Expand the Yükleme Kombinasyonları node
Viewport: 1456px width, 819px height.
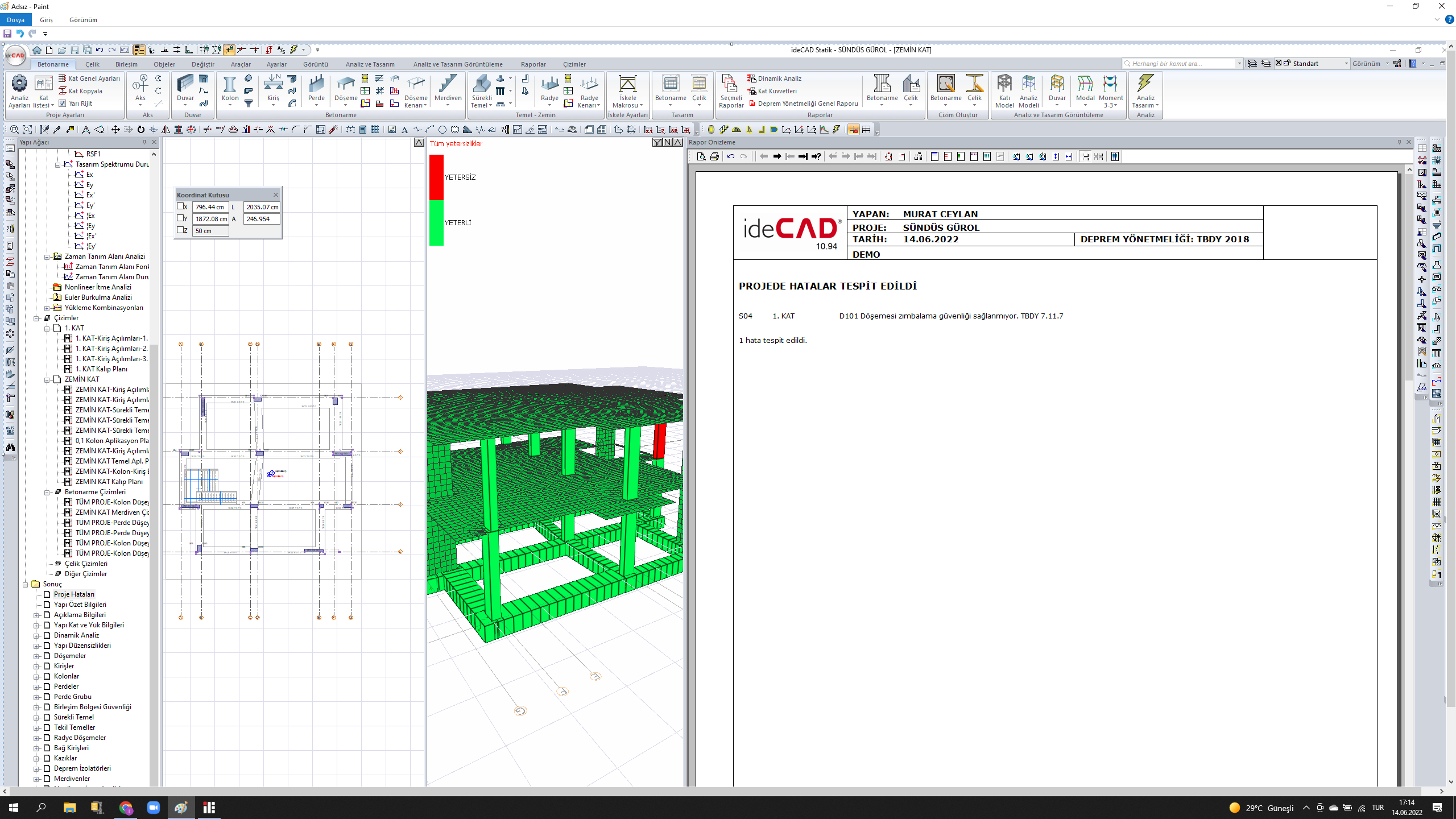(47, 308)
